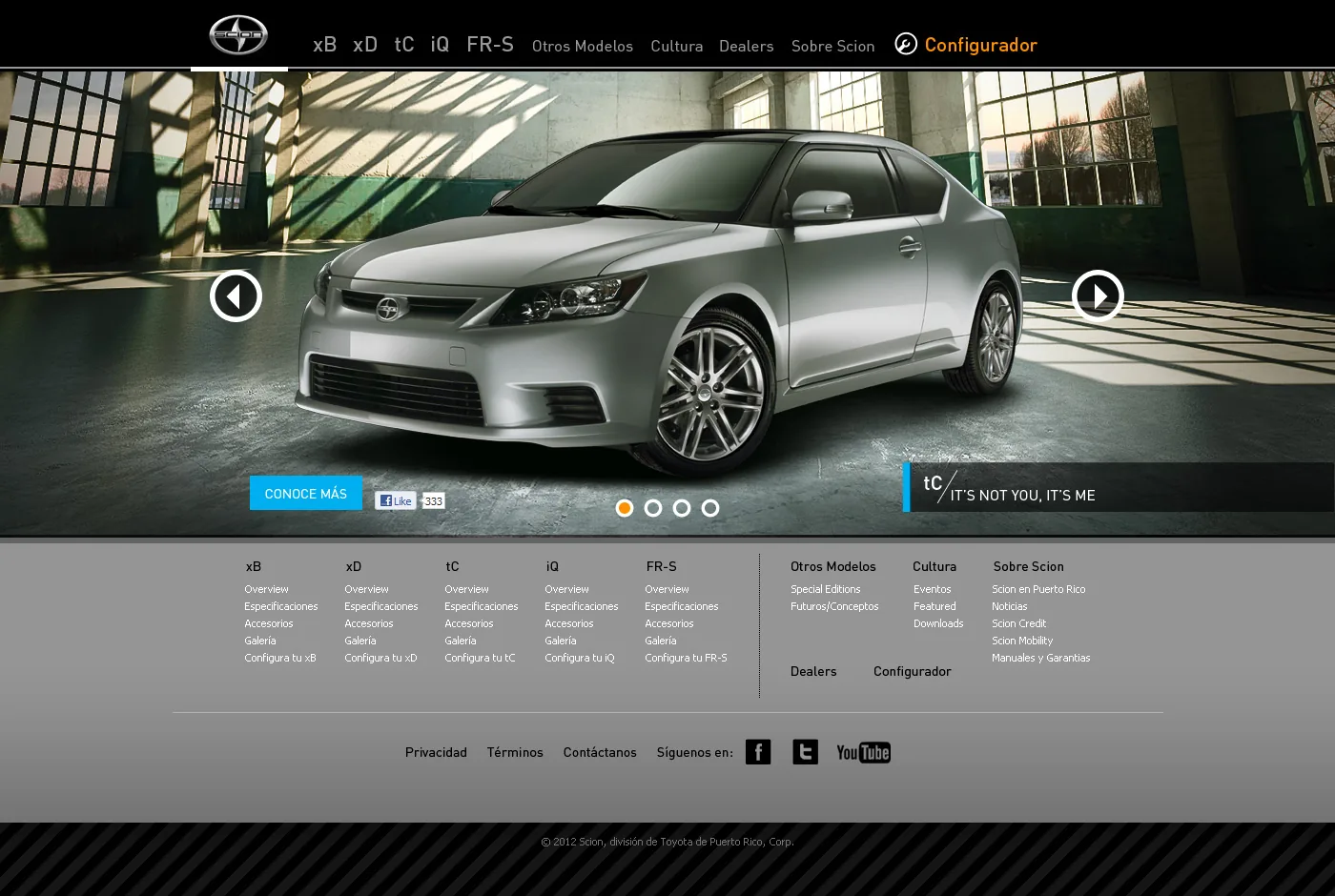Click the tC It's Not You banner
Image resolution: width=1335 pixels, height=896 pixels.
tap(1119, 487)
